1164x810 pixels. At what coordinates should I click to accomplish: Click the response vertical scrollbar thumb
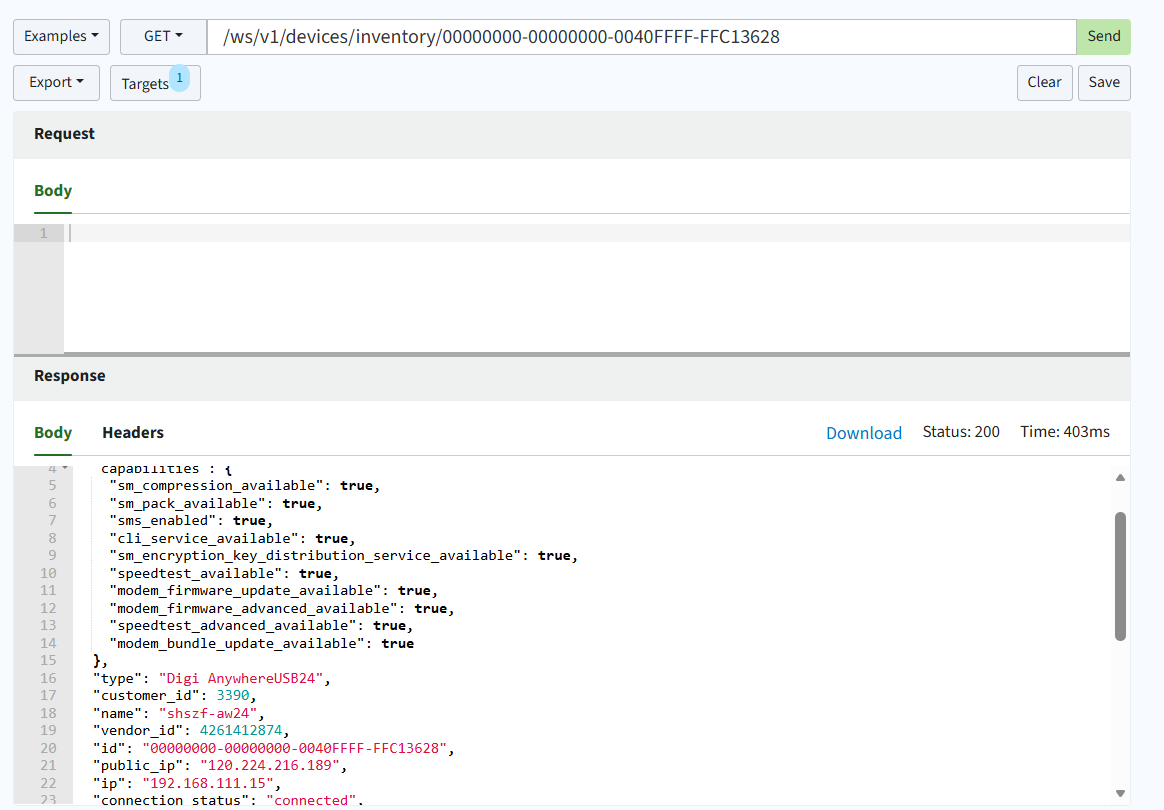[x=1120, y=576]
